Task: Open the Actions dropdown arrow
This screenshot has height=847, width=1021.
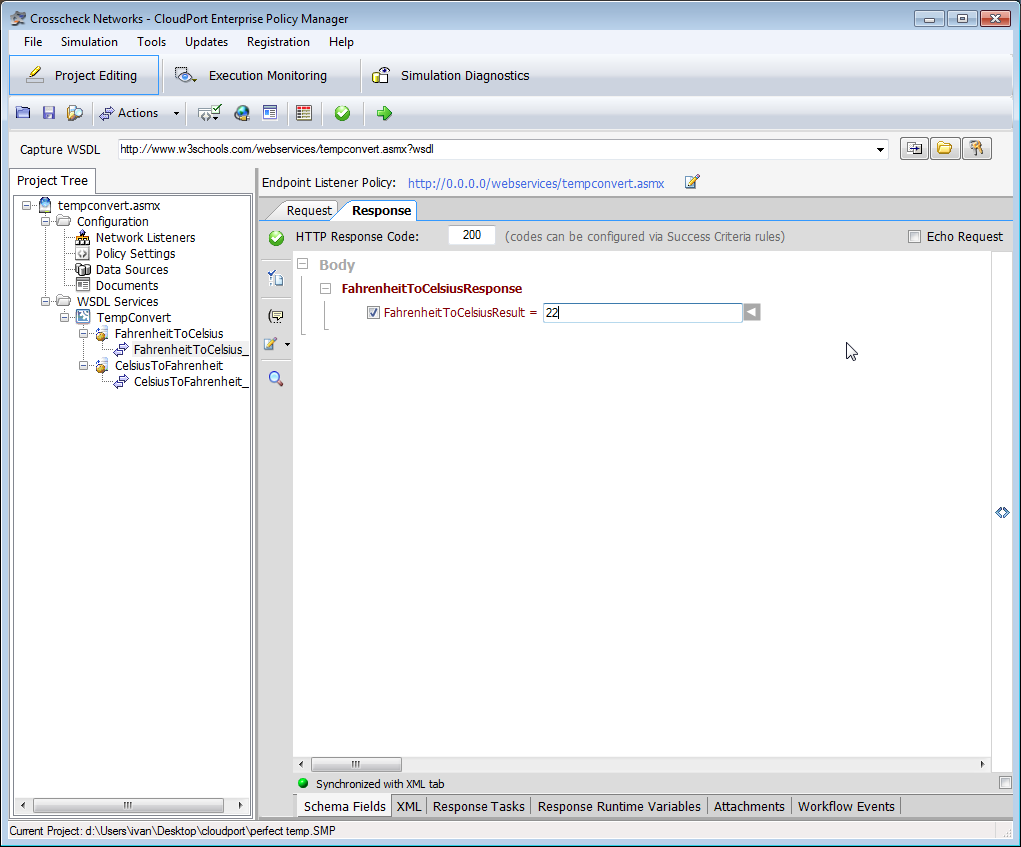Action: (176, 113)
